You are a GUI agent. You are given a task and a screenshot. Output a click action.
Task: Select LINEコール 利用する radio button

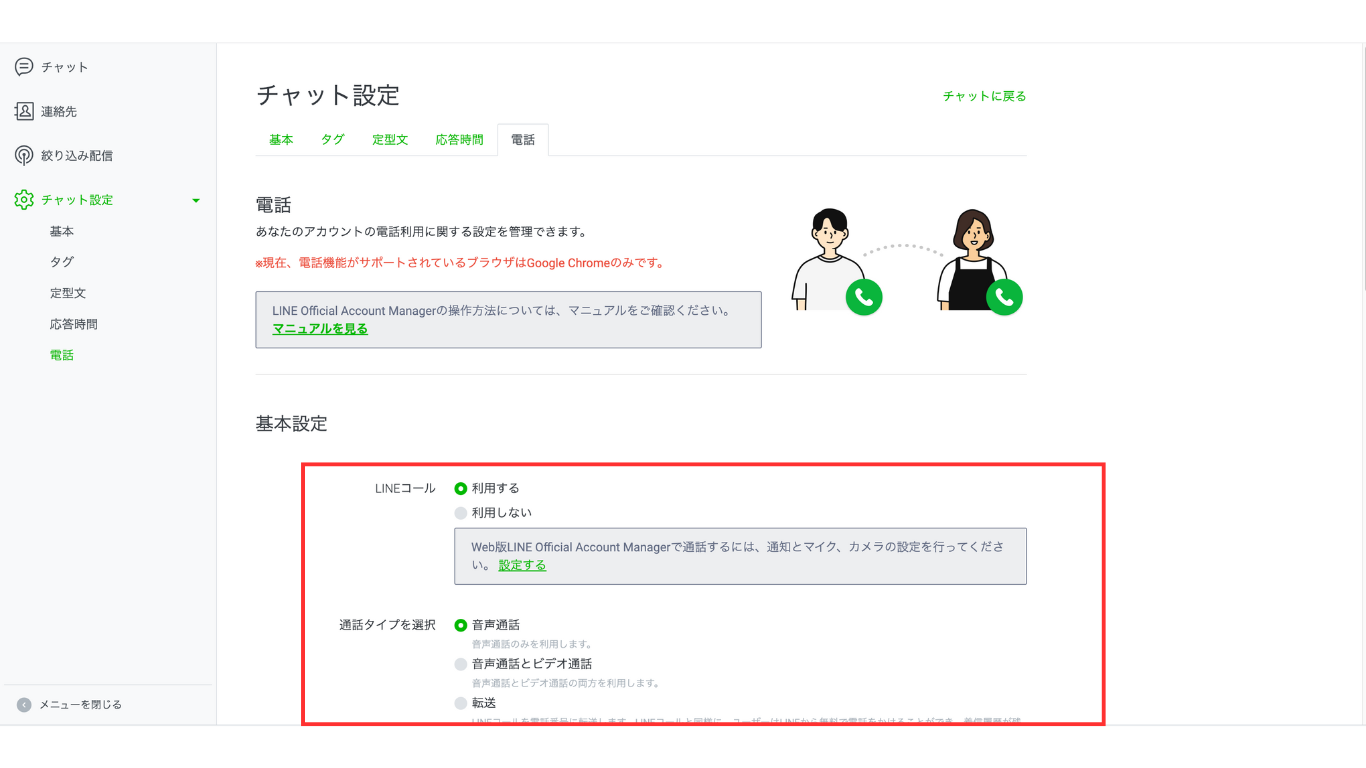point(461,489)
